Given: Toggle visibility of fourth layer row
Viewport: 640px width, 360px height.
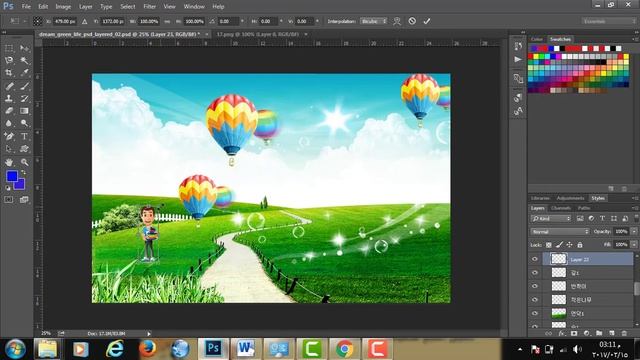Looking at the screenshot, I should [535, 300].
